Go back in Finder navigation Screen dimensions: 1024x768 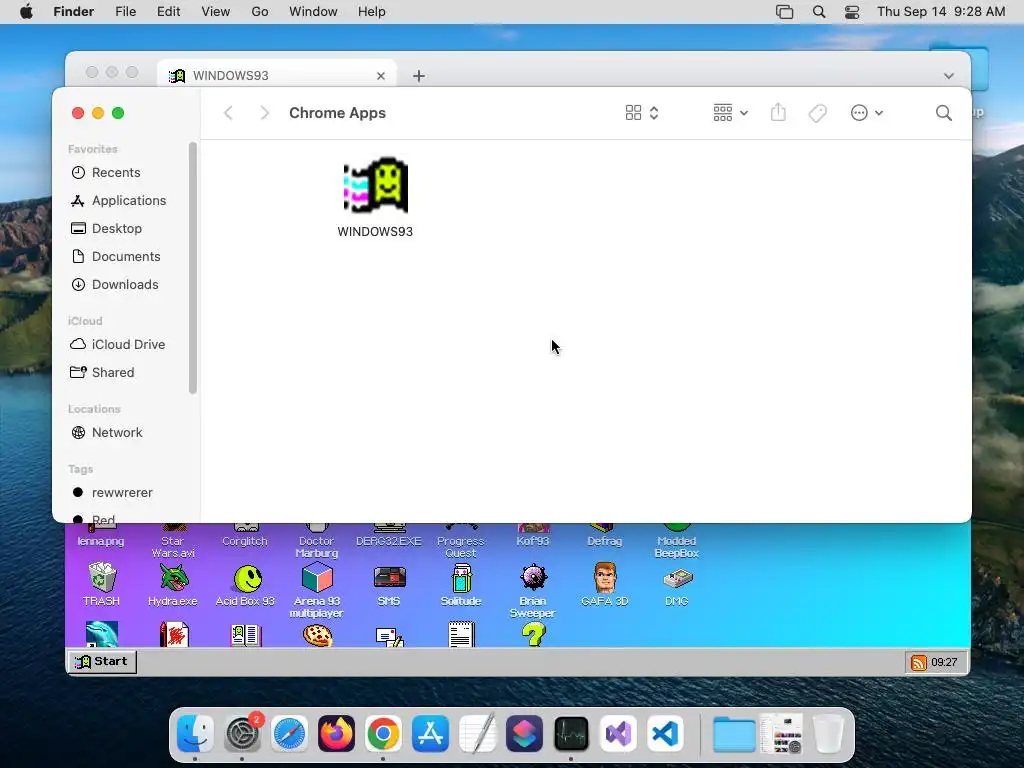point(228,113)
